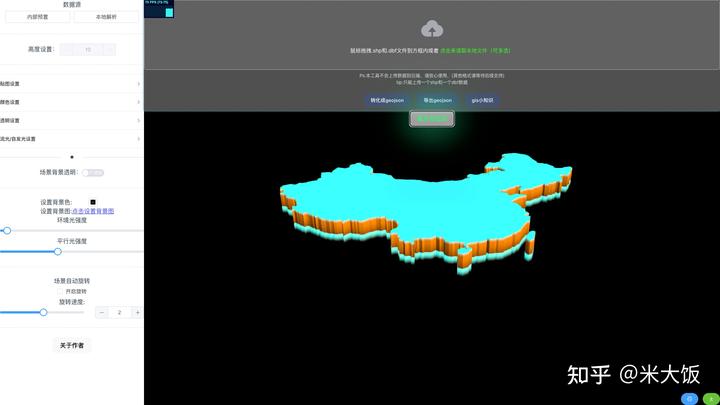This screenshot has width=720, height=405.
Task: Expand the 颜色设置 section
Action: (x=70, y=102)
